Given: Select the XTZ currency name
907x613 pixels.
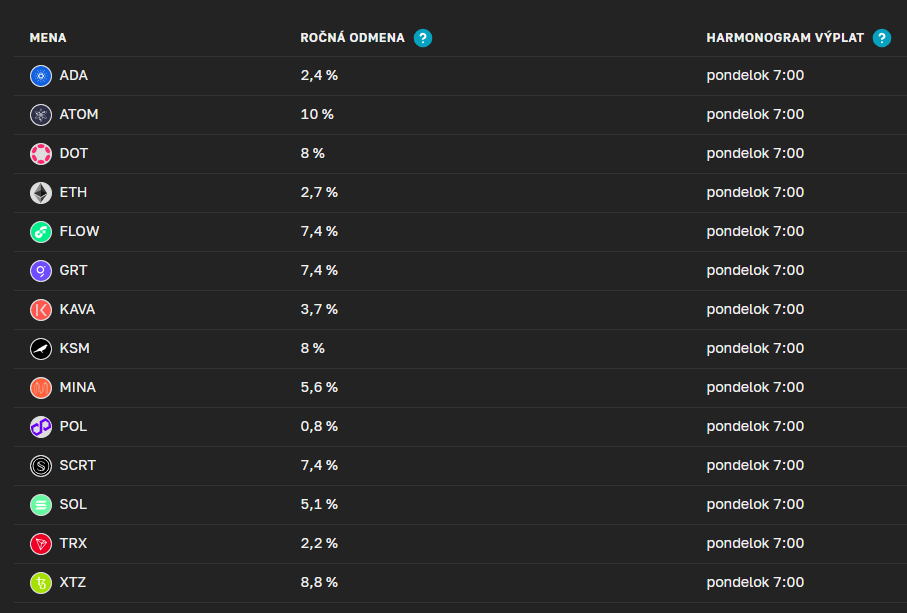Looking at the screenshot, I should click(73, 583).
